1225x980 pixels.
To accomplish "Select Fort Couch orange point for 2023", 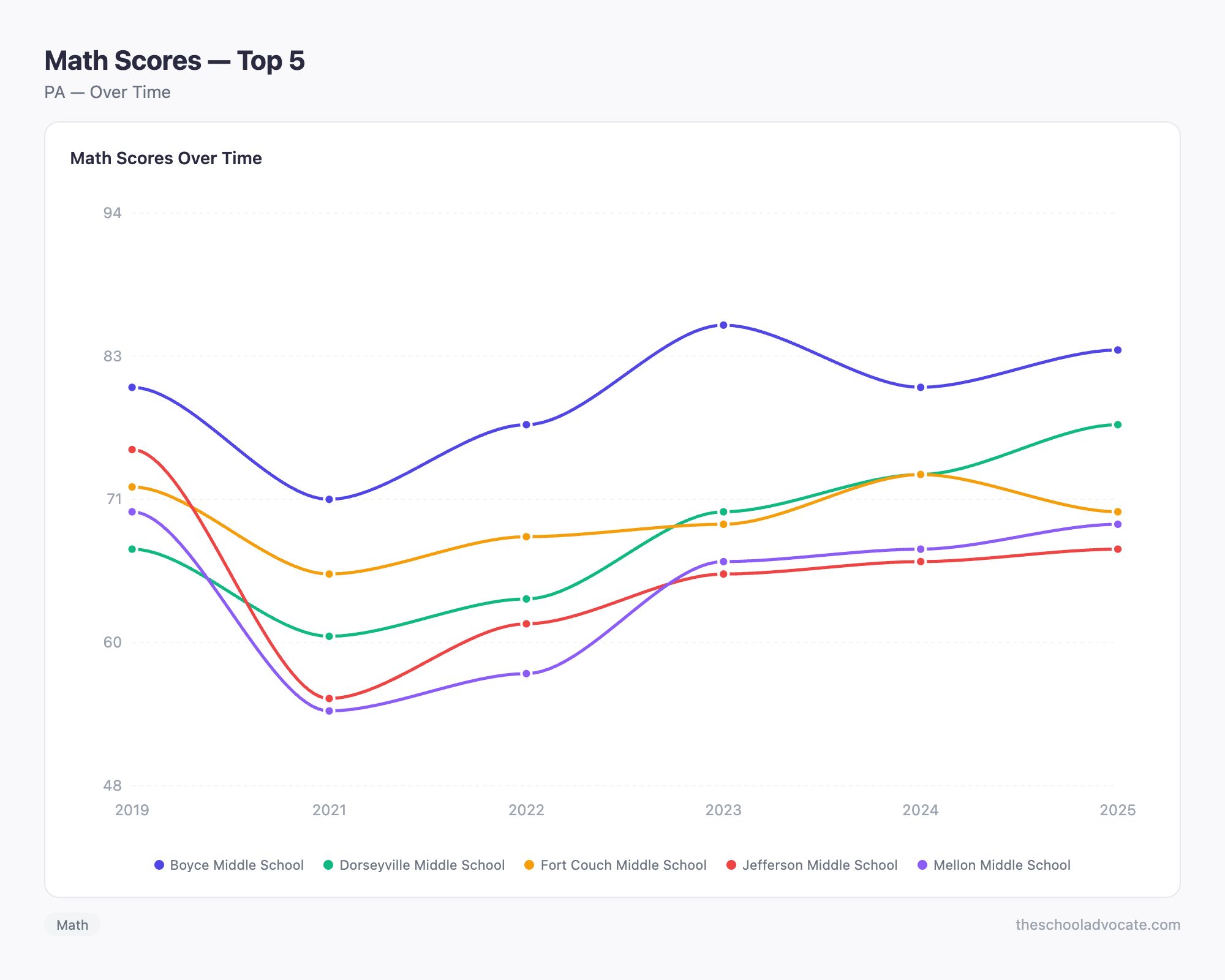I will click(x=723, y=524).
